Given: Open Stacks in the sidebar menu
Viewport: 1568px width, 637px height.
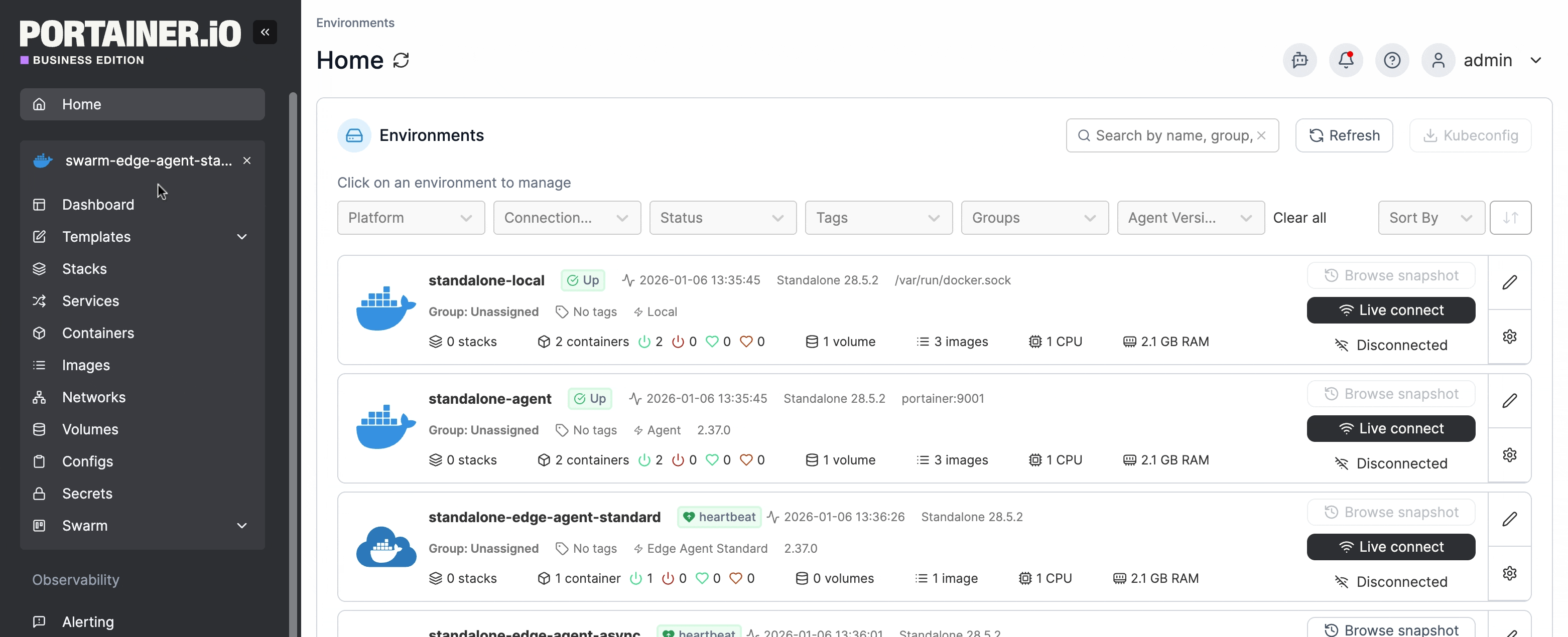Looking at the screenshot, I should click(x=84, y=269).
